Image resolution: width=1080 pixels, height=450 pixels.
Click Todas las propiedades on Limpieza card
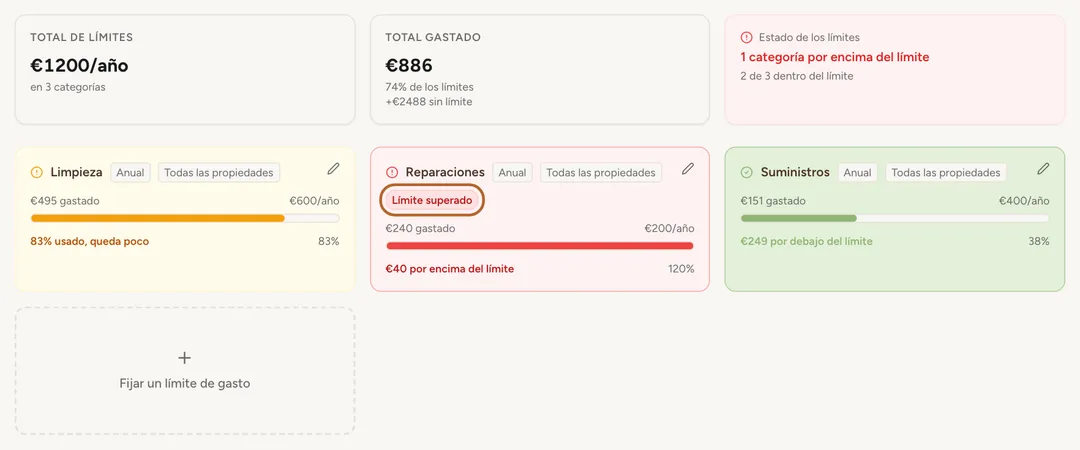(219, 172)
